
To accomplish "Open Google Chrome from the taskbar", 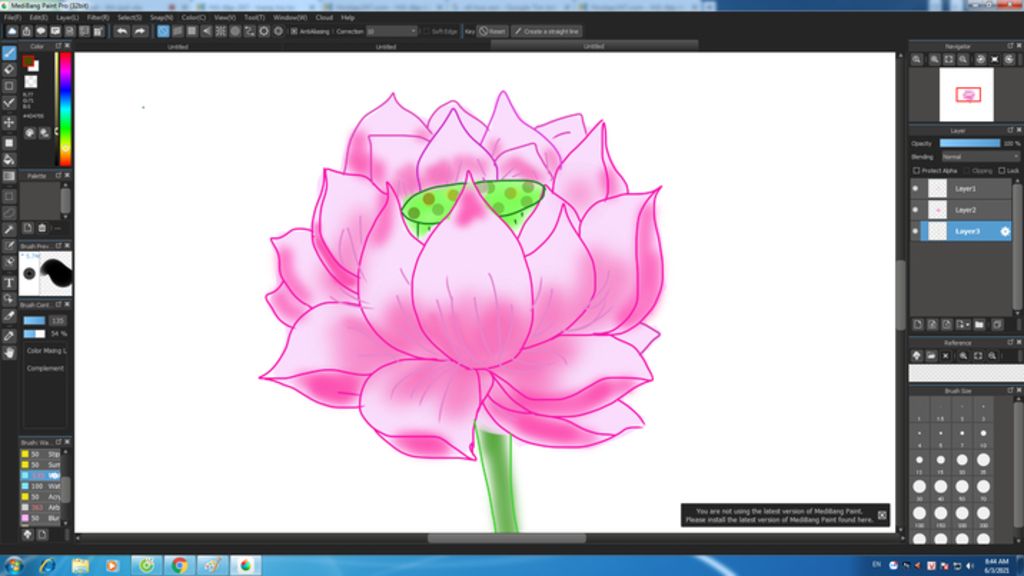I will pyautogui.click(x=179, y=565).
